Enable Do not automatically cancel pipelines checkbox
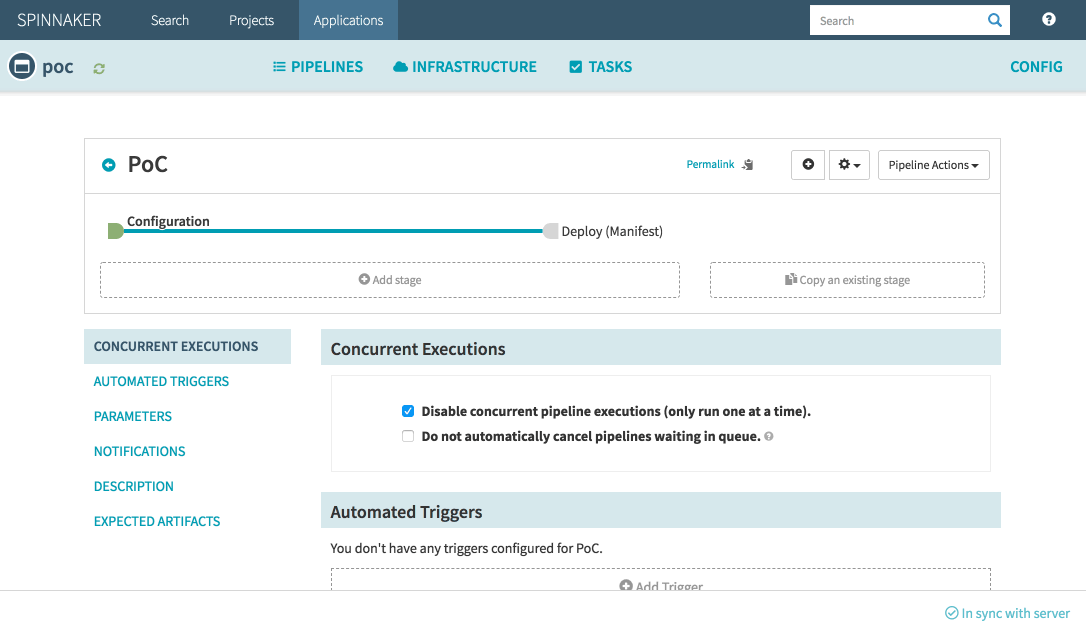 pyautogui.click(x=408, y=436)
